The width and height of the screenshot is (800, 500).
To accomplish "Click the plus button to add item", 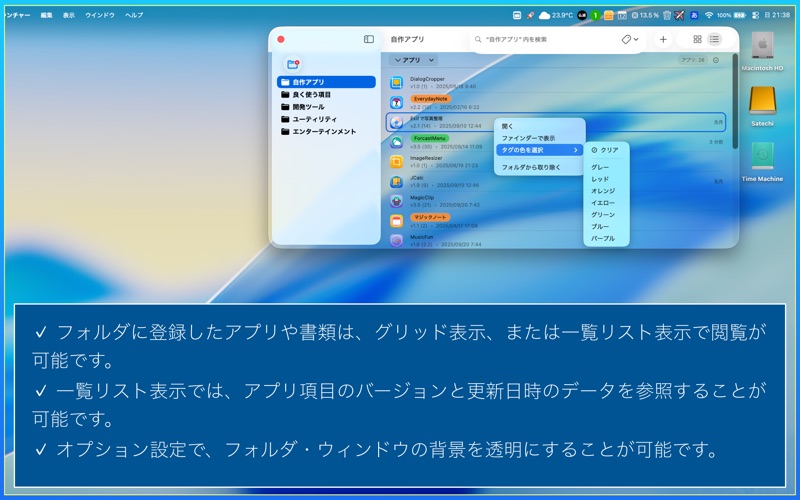I will (663, 39).
